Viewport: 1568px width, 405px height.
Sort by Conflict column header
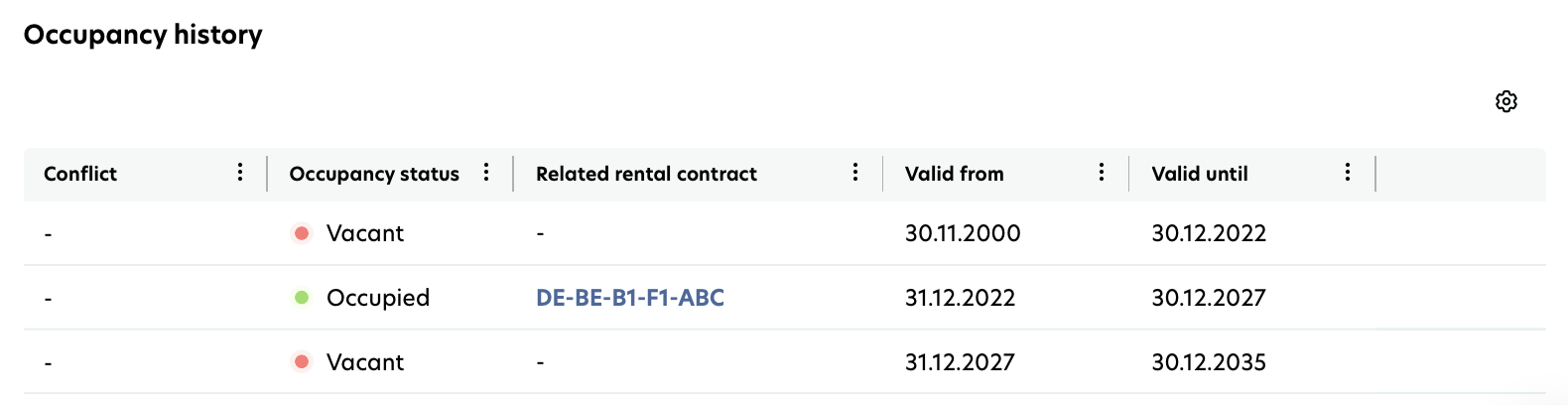coord(80,174)
